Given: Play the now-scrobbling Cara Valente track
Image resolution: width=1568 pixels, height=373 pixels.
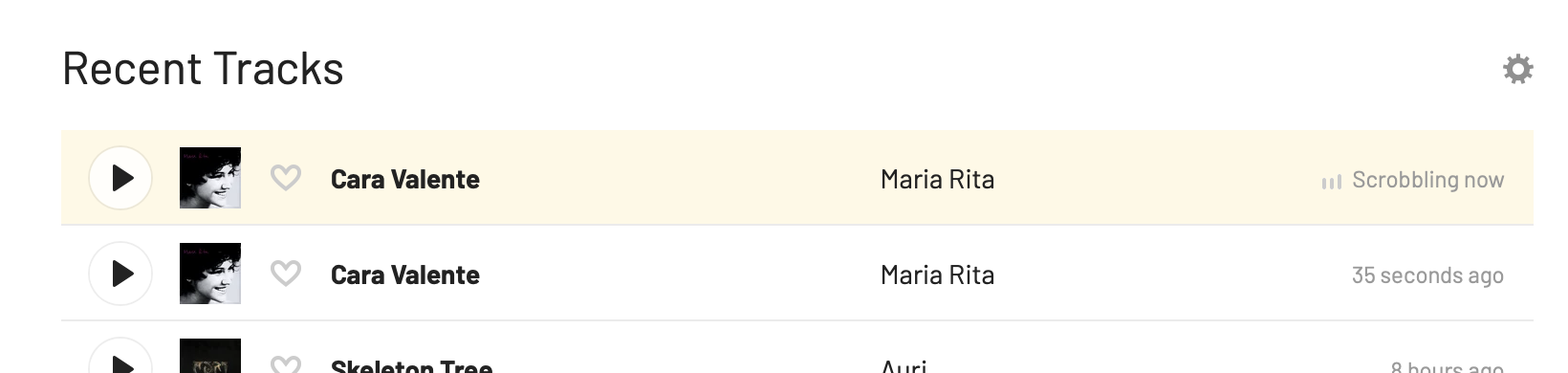Looking at the screenshot, I should [x=120, y=178].
